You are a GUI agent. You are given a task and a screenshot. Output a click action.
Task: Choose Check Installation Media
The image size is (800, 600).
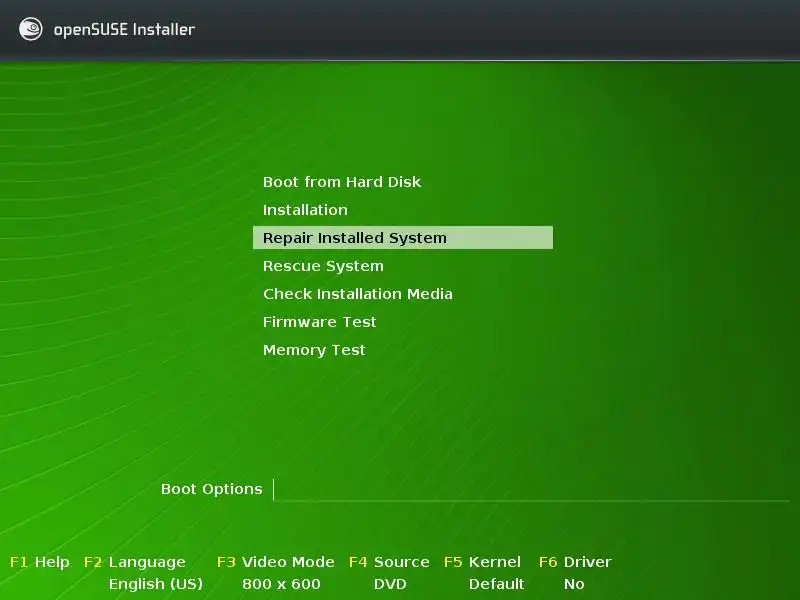click(358, 294)
